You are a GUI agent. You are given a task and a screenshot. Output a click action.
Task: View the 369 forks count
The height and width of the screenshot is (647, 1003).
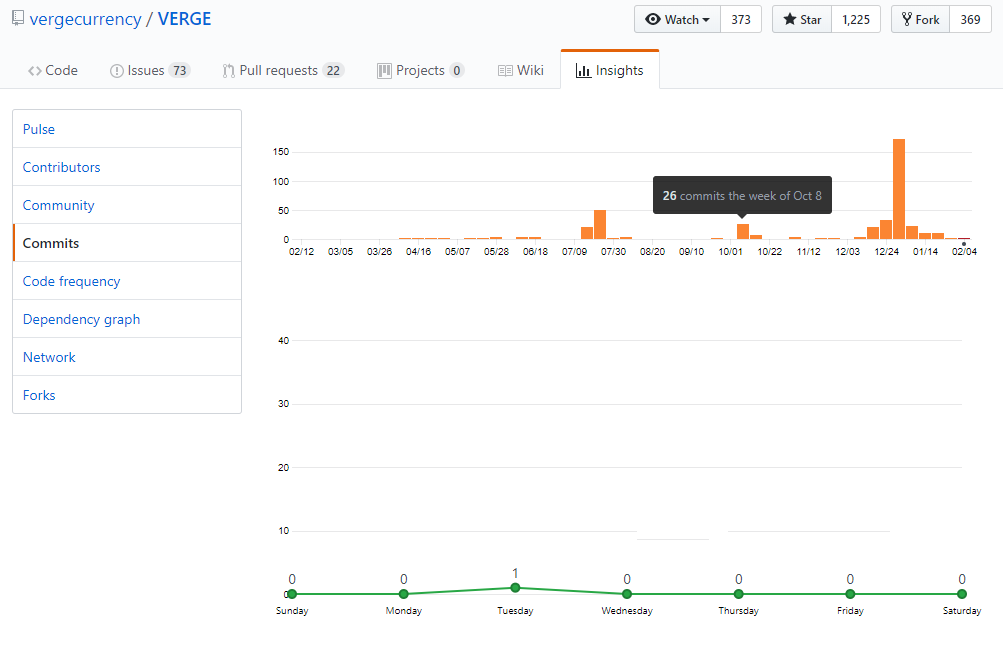click(x=970, y=19)
